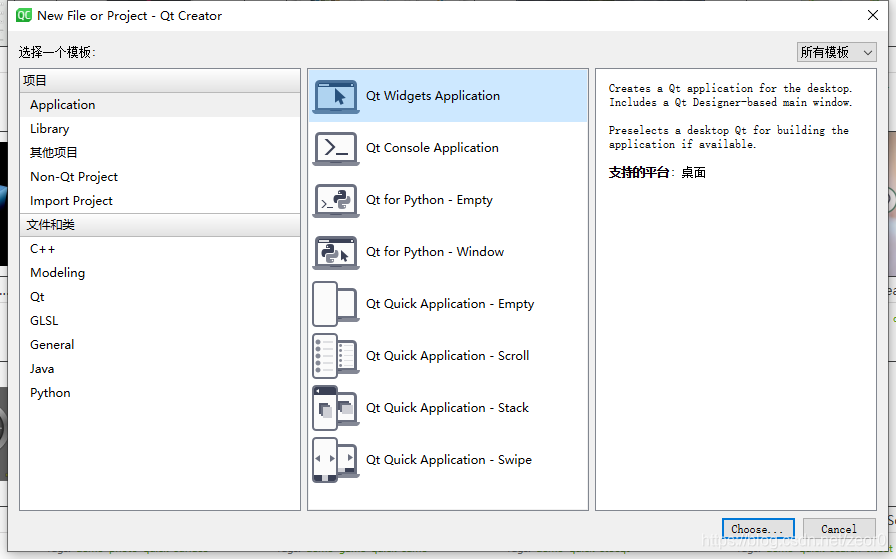Select the Non-Qt Project category

pos(160,177)
